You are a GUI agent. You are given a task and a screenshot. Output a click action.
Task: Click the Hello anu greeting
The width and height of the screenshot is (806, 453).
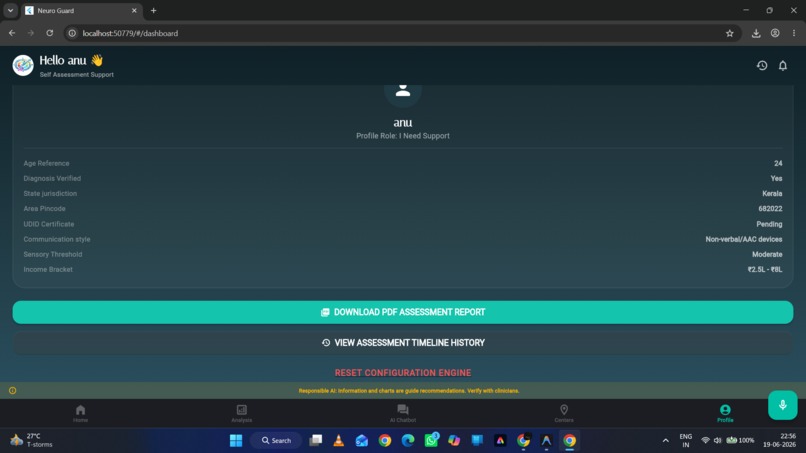[x=71, y=60]
